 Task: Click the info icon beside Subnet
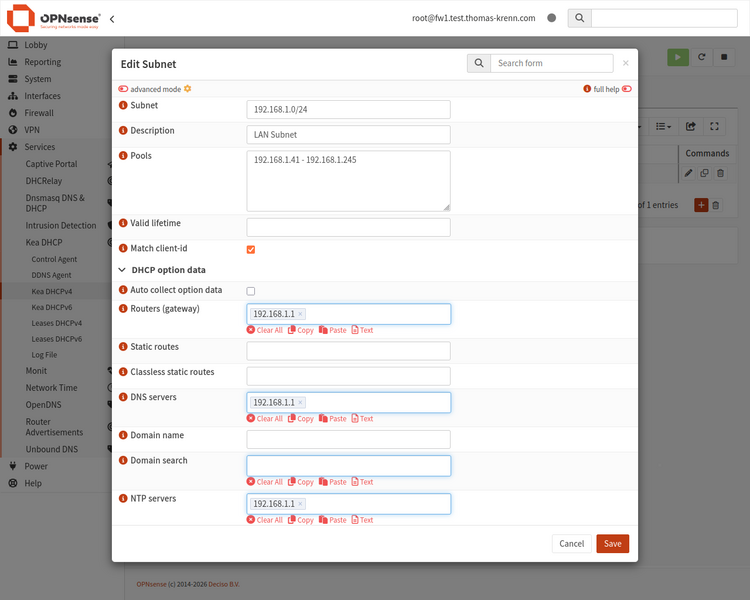pos(123,105)
